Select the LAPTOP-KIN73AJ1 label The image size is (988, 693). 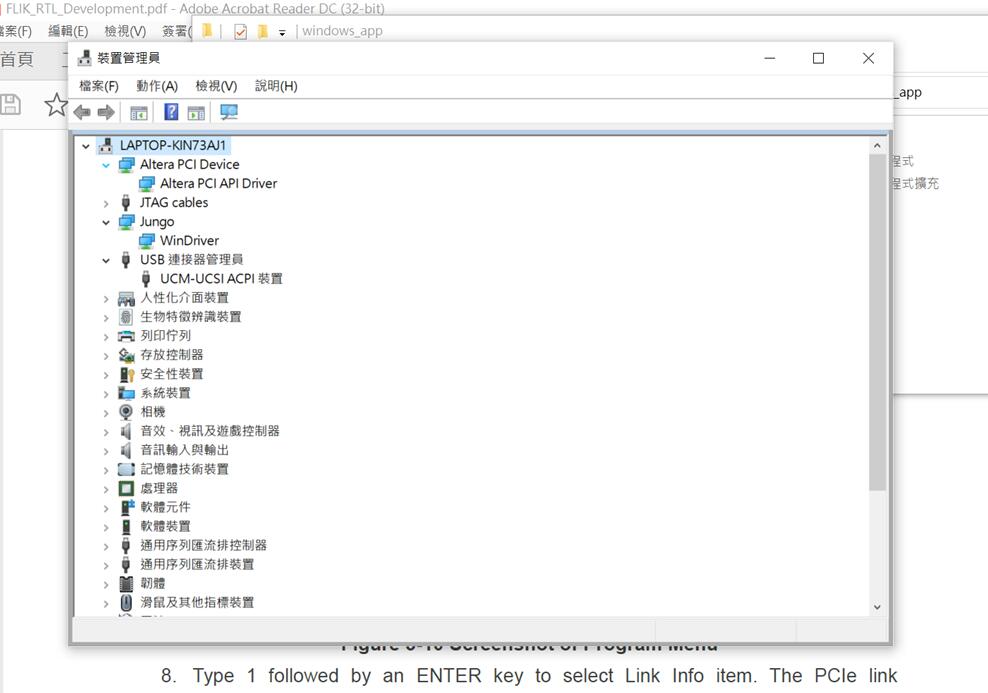[173, 146]
